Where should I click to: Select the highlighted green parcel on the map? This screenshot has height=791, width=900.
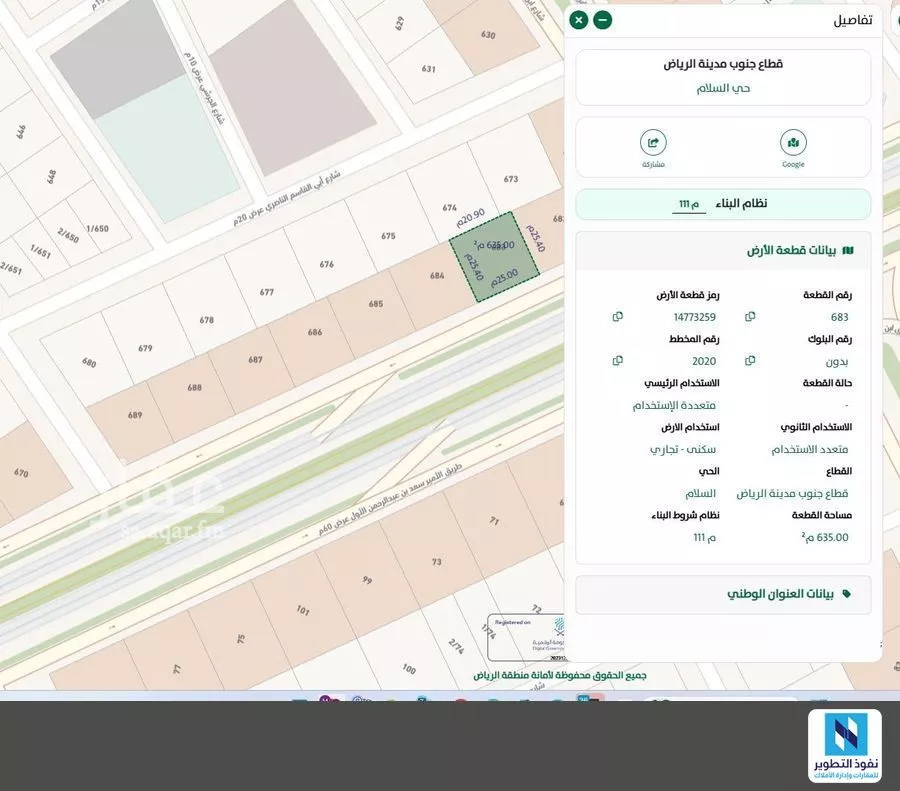click(494, 257)
